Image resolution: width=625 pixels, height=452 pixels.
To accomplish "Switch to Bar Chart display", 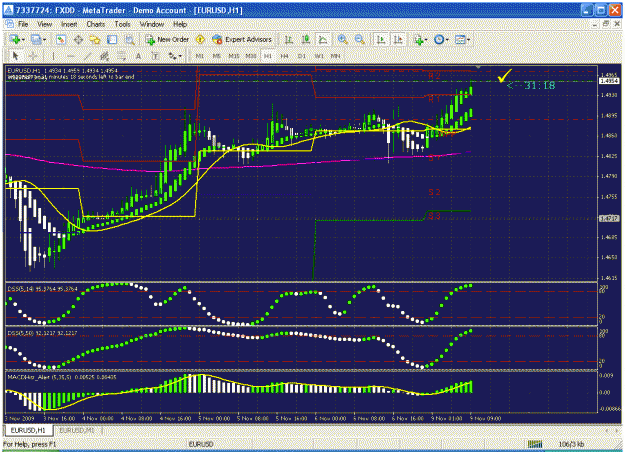I will (289, 39).
